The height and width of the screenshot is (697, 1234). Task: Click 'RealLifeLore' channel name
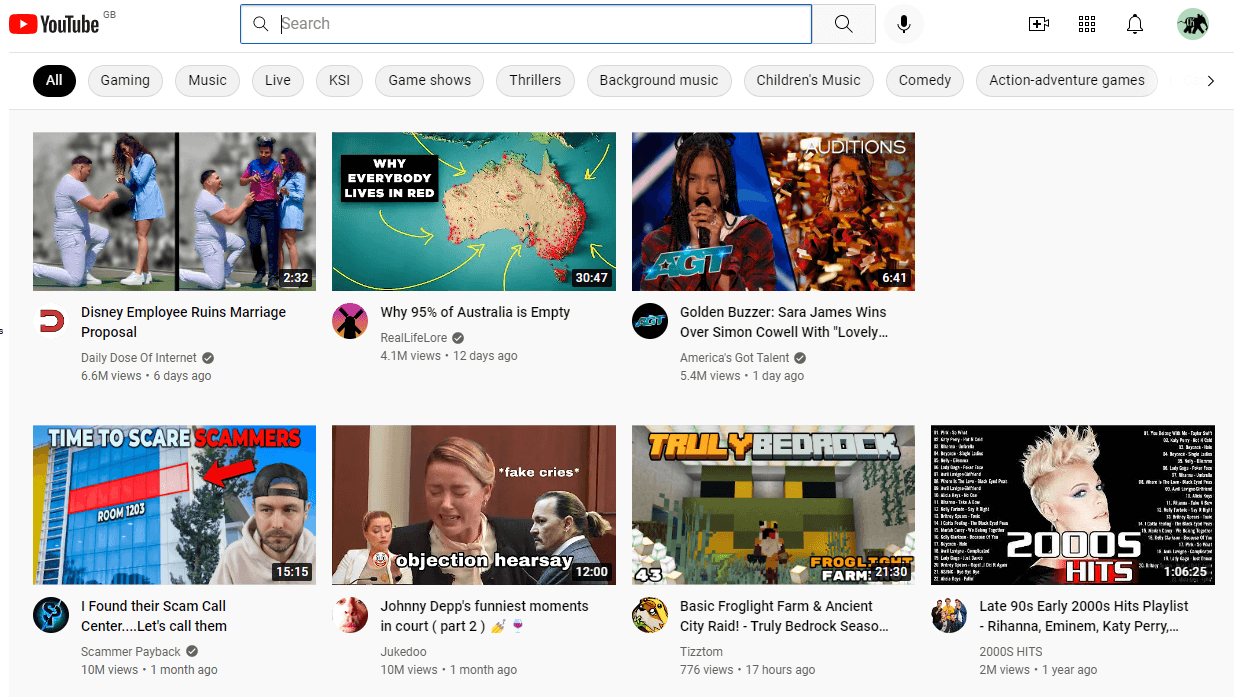[414, 338]
